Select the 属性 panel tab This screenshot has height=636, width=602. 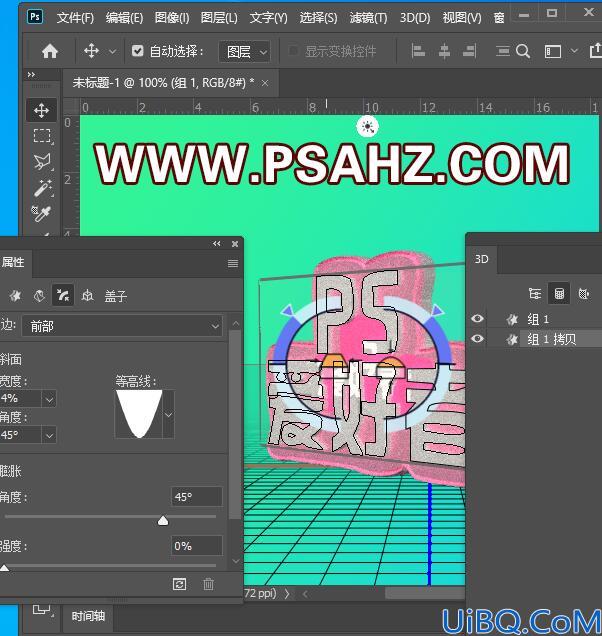13,262
